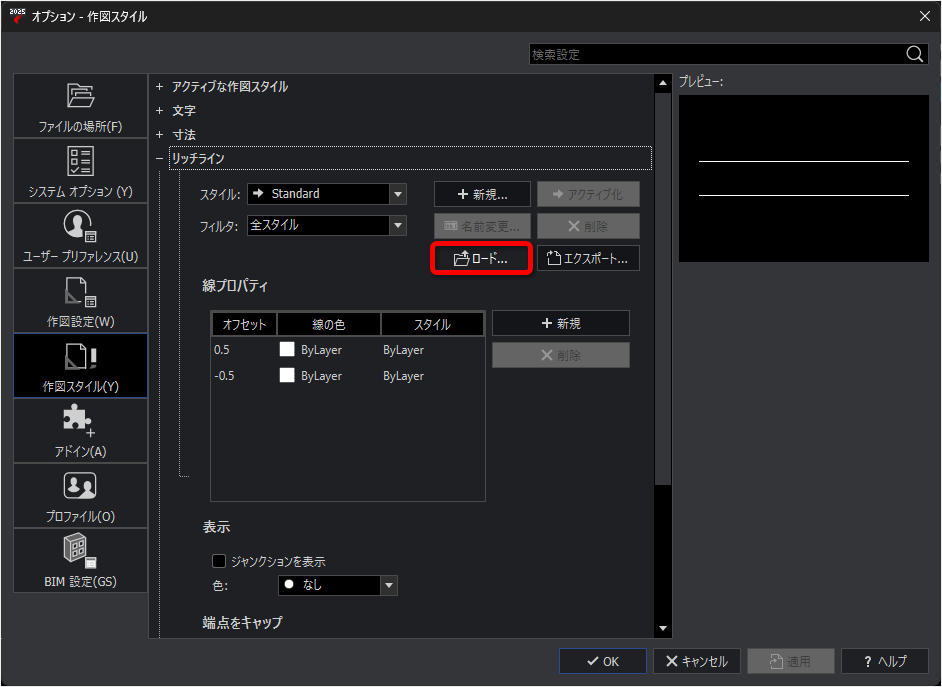This screenshot has height=687, width=942.
Task: Click white color swatch for offset 0.5
Action: (x=287, y=350)
